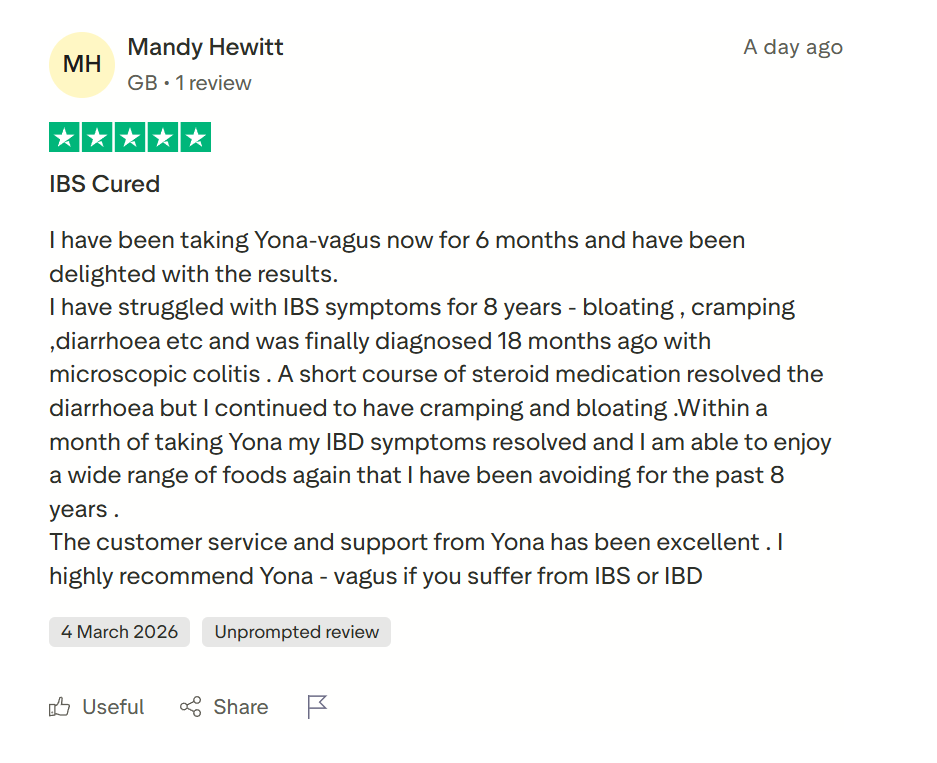This screenshot has height=763, width=937.
Task: Click the opening paragraph about taking Yona-vagus
Action: click(x=396, y=256)
